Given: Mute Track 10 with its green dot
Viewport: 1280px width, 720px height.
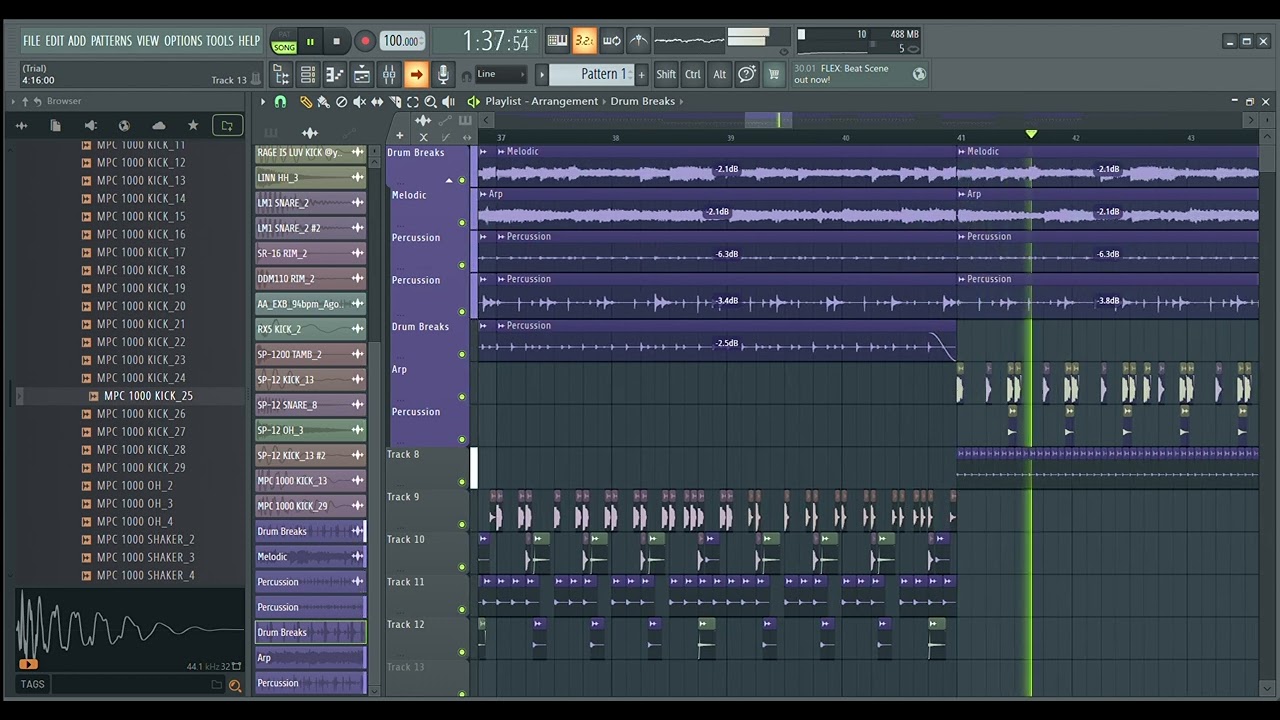Looking at the screenshot, I should tap(462, 566).
